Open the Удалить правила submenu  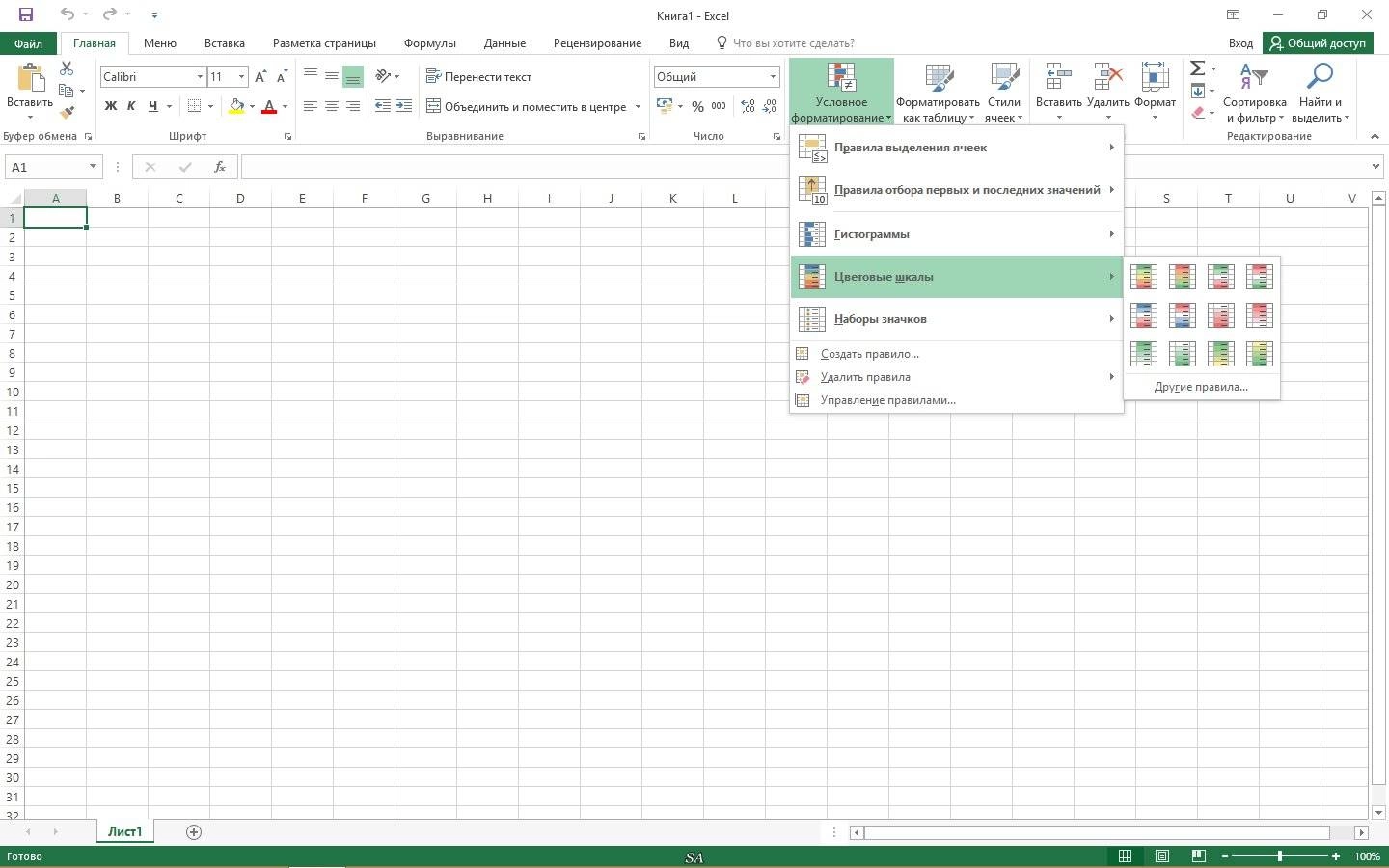pos(956,377)
